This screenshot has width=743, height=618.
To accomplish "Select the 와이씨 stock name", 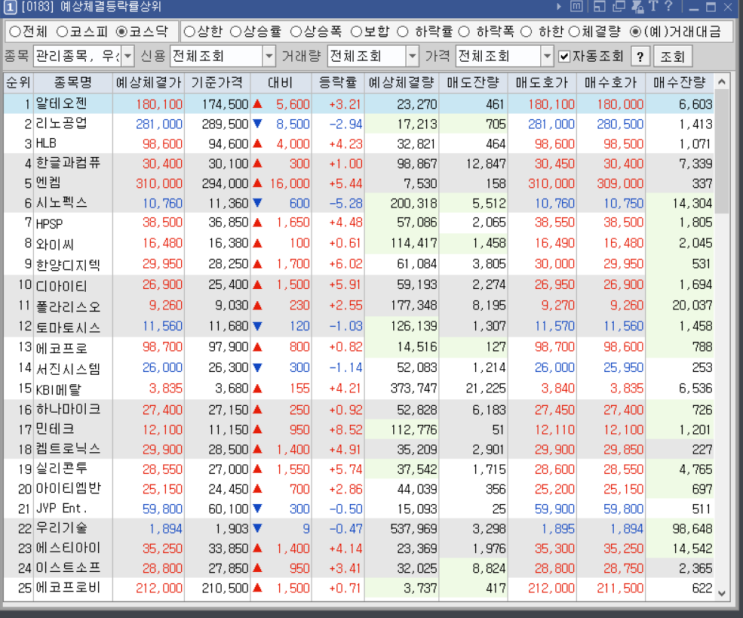I will tap(55, 244).
